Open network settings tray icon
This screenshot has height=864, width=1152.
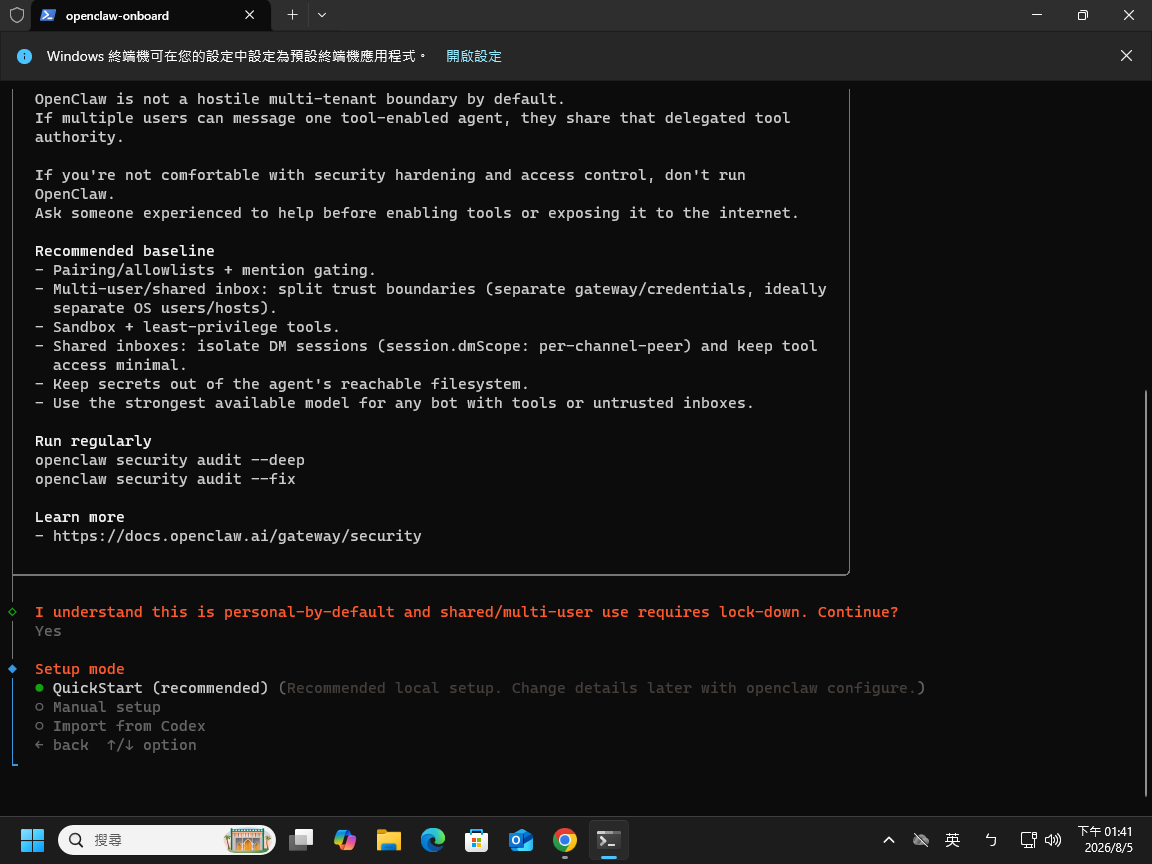pos(1029,840)
